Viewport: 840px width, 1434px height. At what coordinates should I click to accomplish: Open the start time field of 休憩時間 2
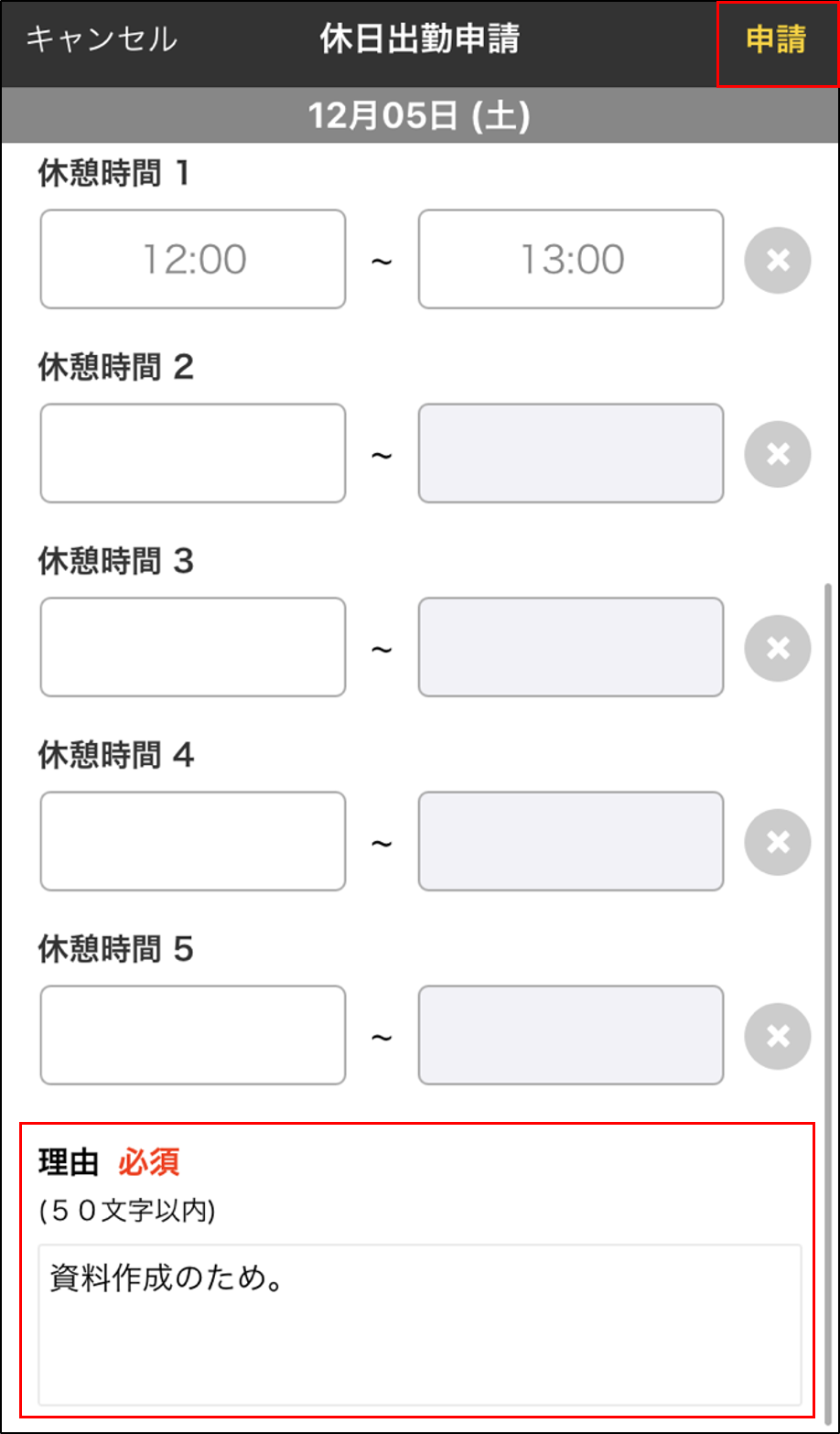192,453
